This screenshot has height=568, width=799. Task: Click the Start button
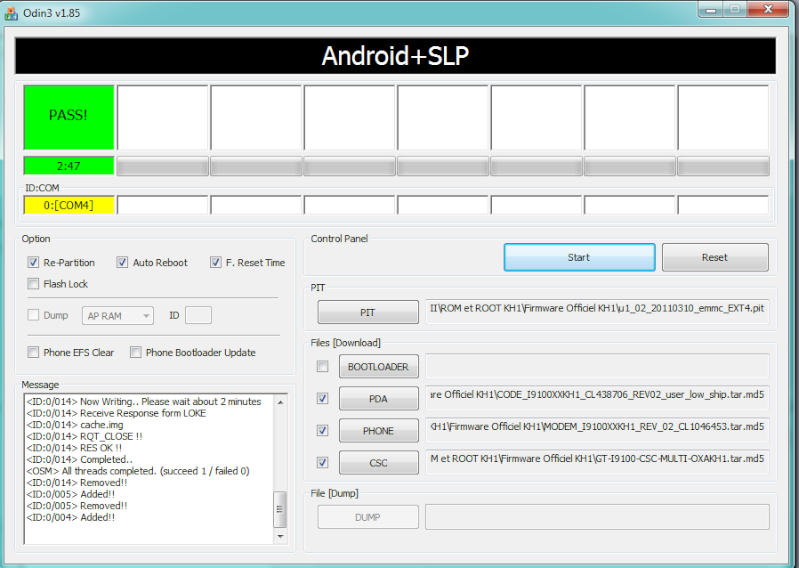click(x=579, y=257)
